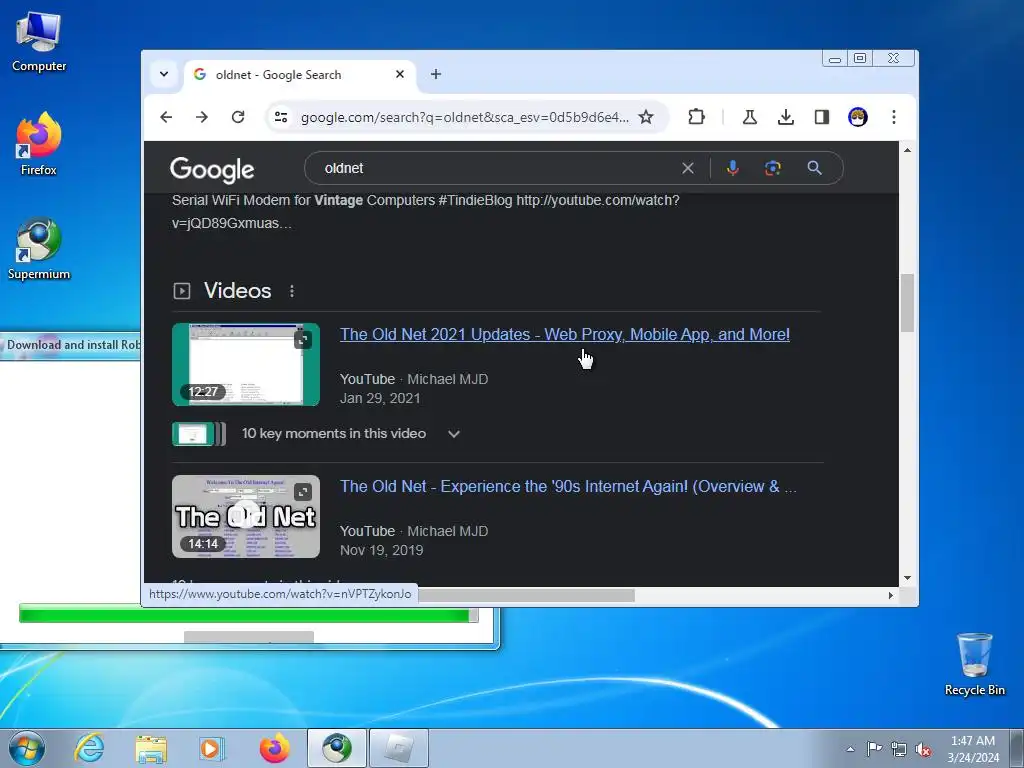1024x768 pixels.
Task: Close the 'oldnet - Google Search' tab
Action: [400, 74]
